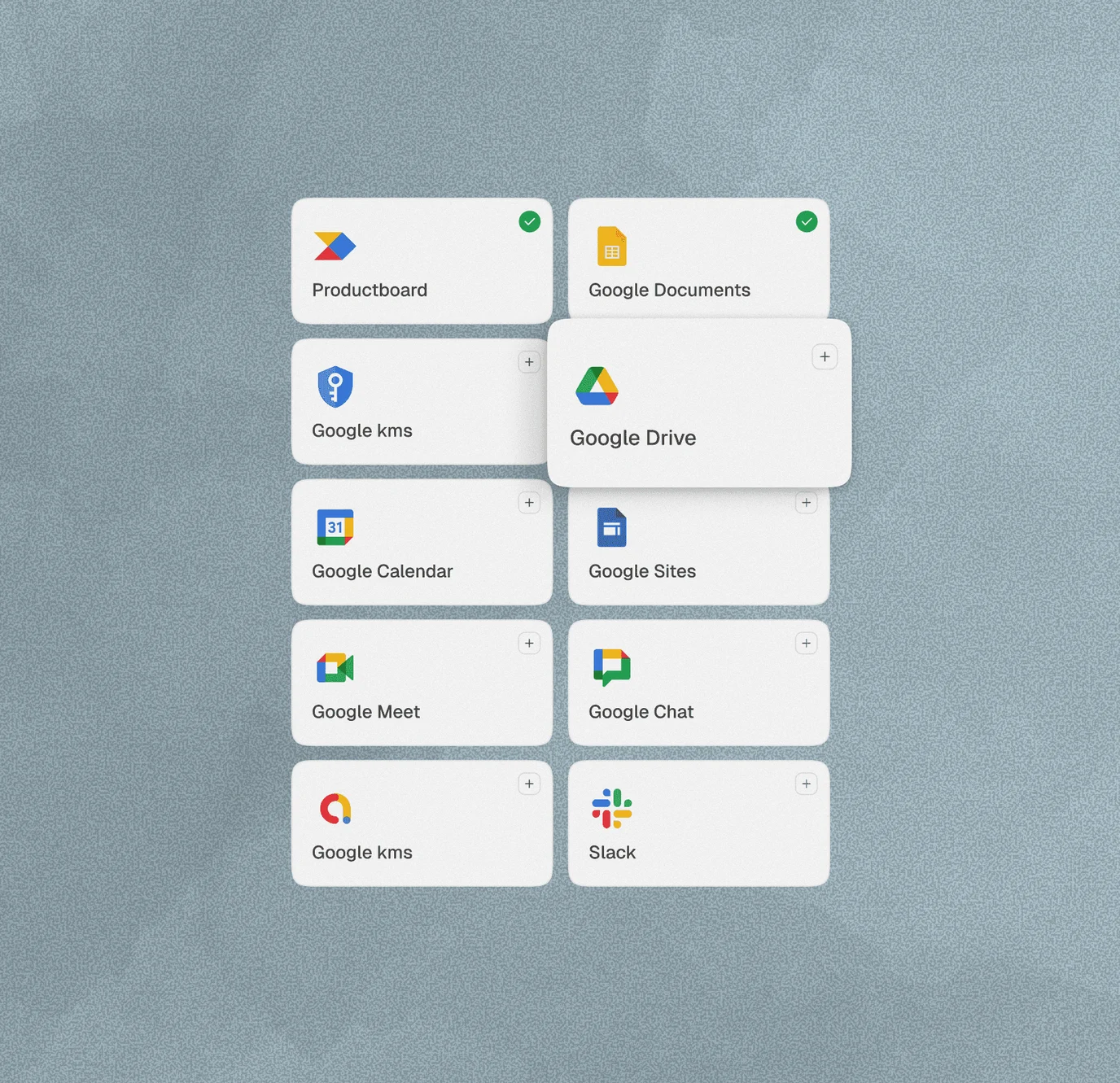Add red-ring Google kms via plus button
This screenshot has width=1120, height=1083.
(x=530, y=784)
